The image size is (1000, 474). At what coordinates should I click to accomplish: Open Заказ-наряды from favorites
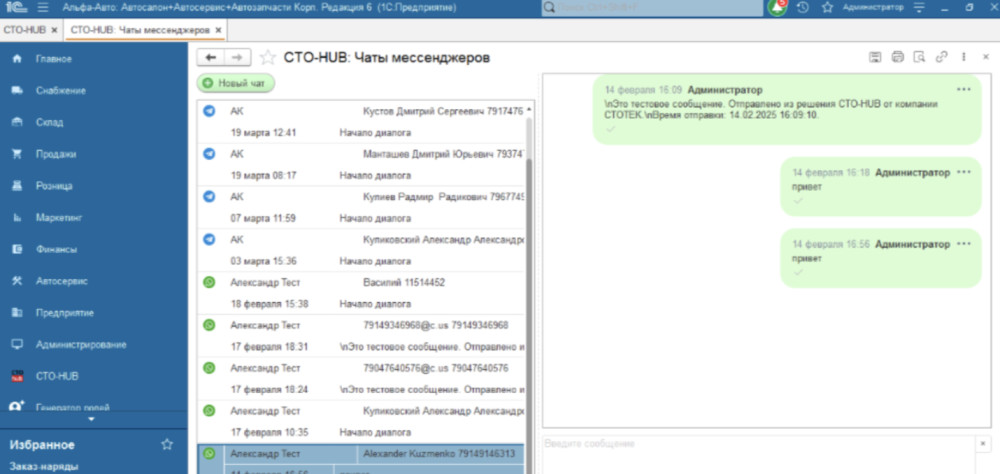pos(43,466)
